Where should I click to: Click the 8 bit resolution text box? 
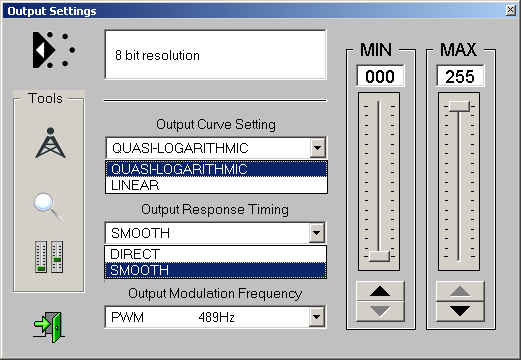(x=216, y=55)
